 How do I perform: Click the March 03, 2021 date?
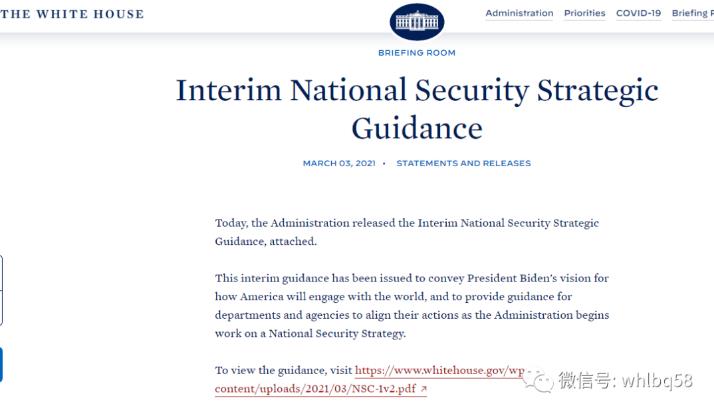pyautogui.click(x=339, y=163)
